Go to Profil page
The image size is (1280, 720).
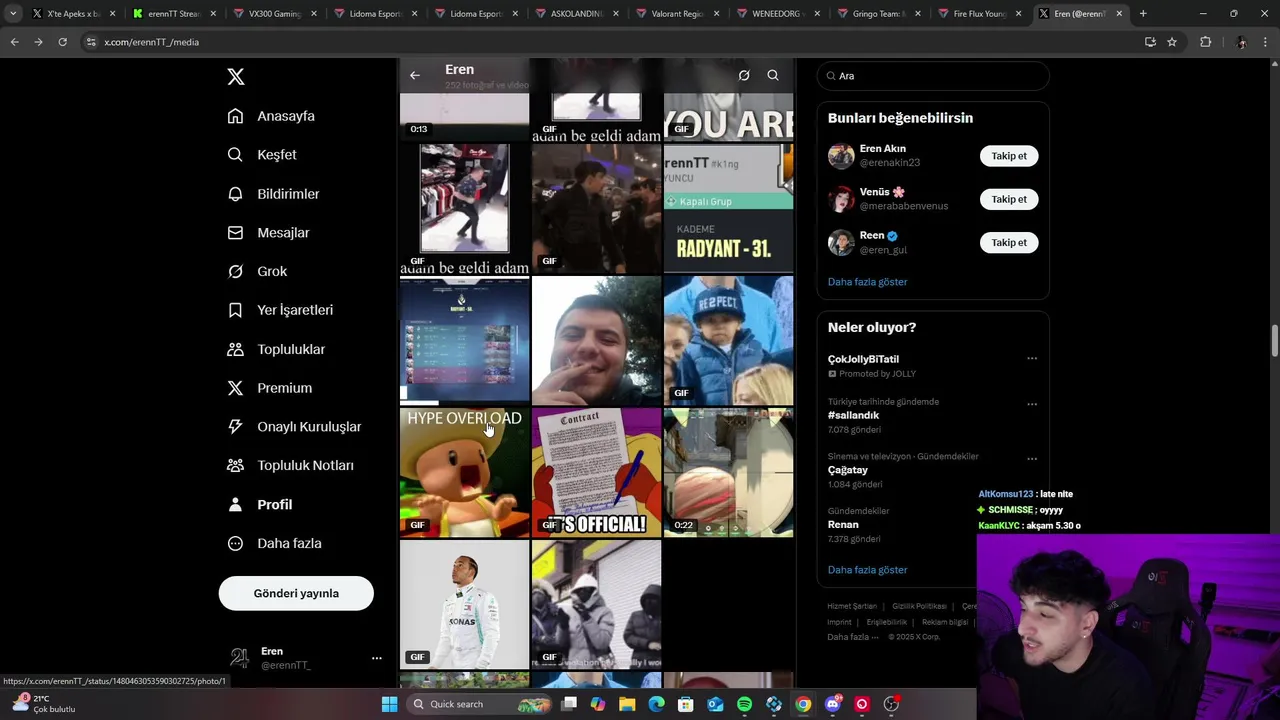[x=260, y=505]
